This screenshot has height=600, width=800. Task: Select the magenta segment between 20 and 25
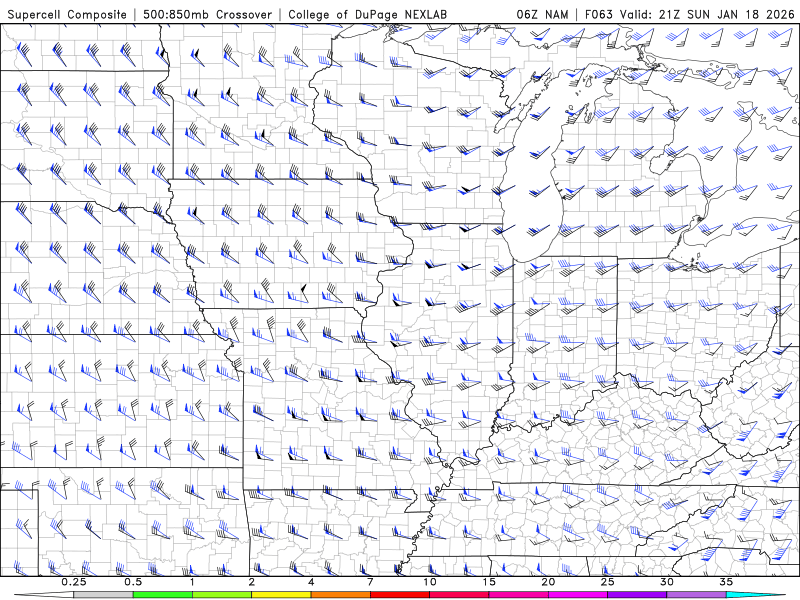click(x=578, y=595)
